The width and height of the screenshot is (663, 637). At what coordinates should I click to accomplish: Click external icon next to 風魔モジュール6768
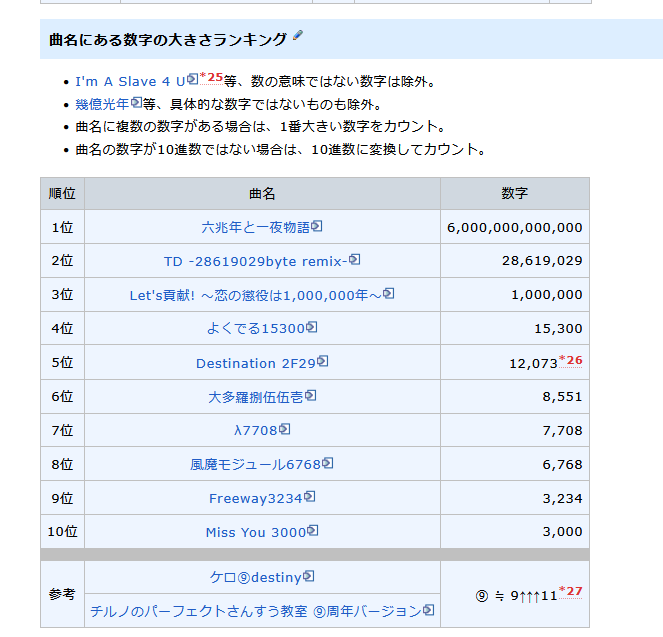tap(328, 463)
